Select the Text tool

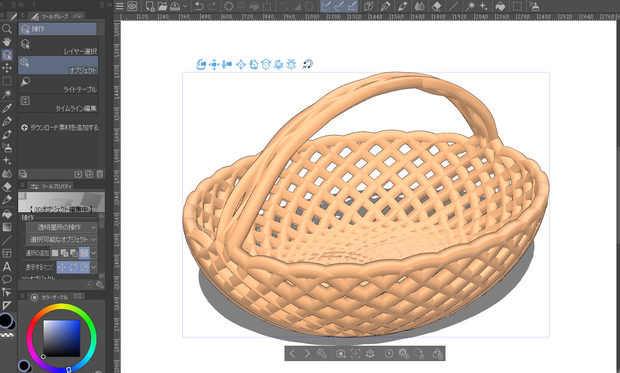coord(7,267)
